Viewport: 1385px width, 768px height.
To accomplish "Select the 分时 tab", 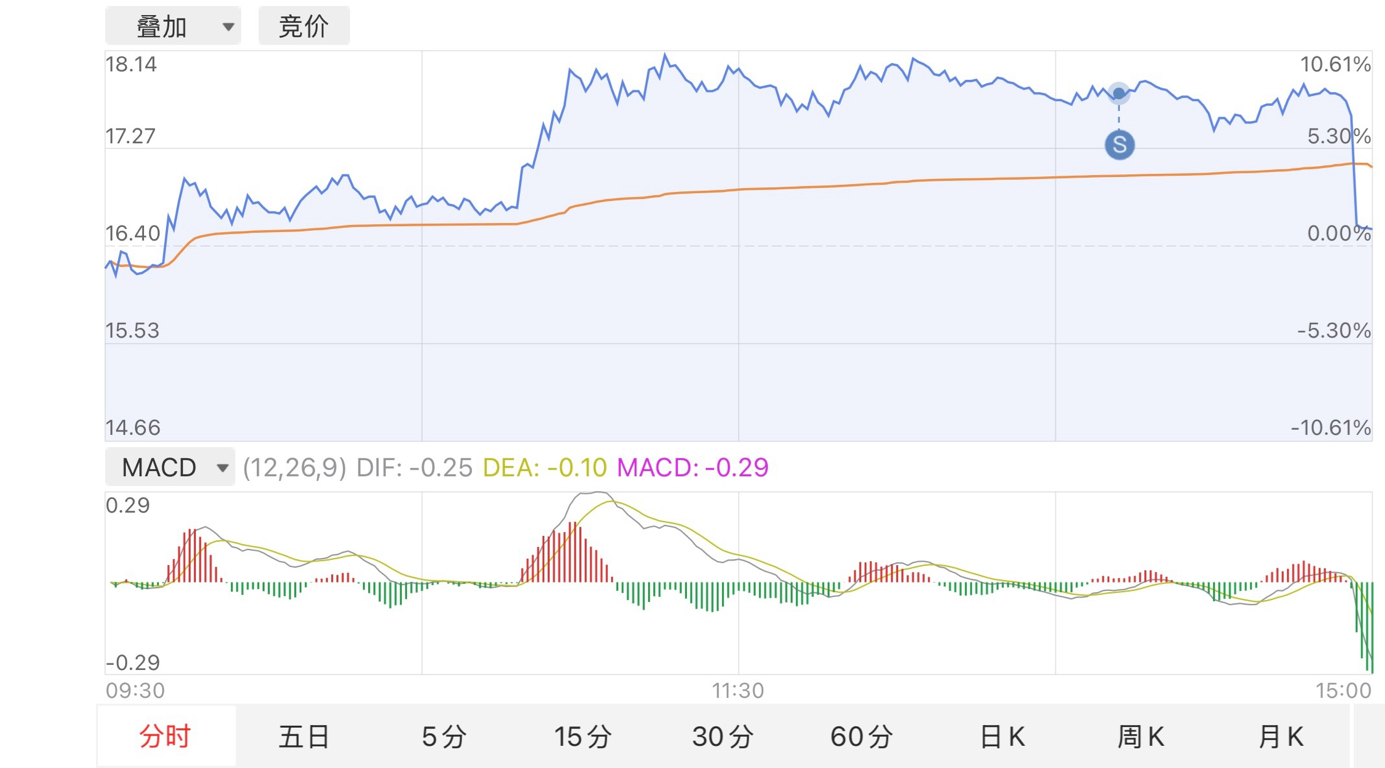I will click(x=166, y=737).
